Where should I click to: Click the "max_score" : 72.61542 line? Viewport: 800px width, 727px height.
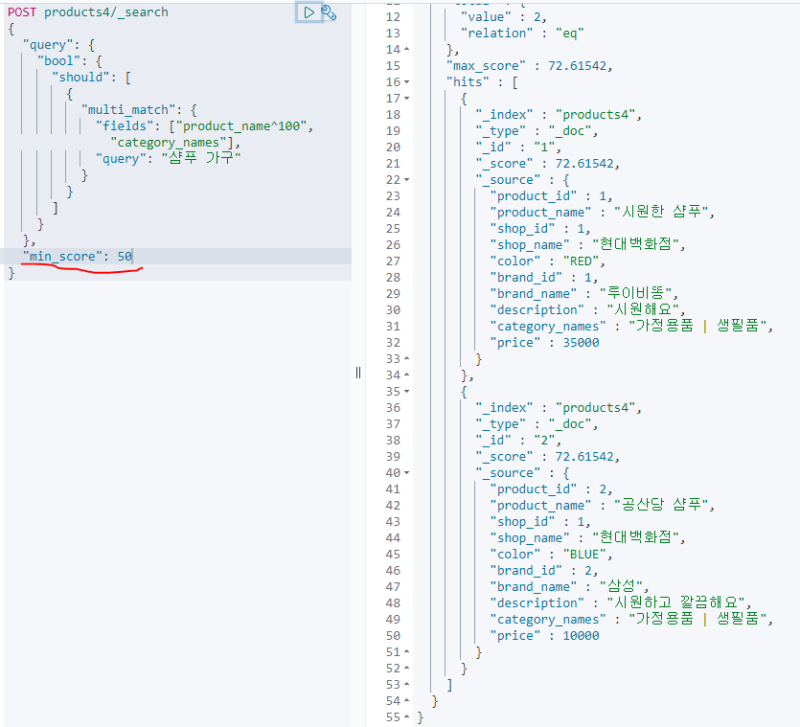click(529, 66)
